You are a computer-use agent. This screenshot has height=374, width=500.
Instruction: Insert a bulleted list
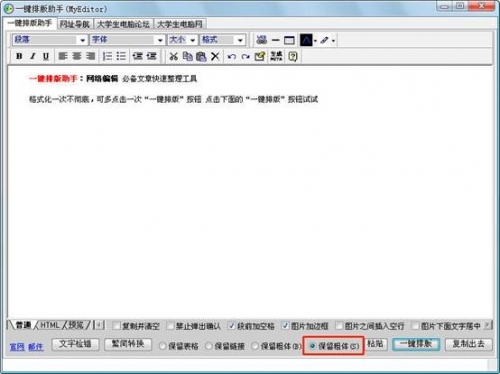coord(121,56)
